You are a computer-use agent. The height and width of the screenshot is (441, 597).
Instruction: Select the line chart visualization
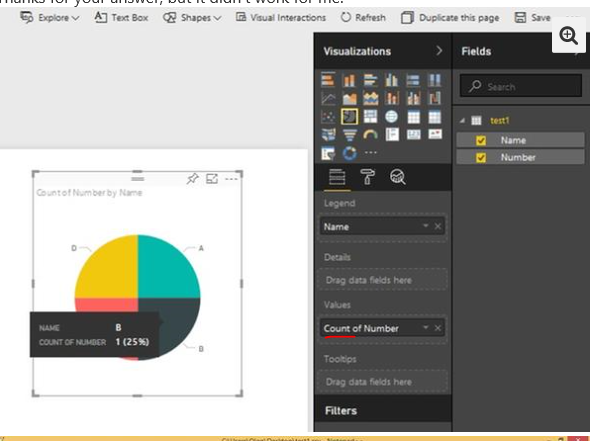coord(328,98)
